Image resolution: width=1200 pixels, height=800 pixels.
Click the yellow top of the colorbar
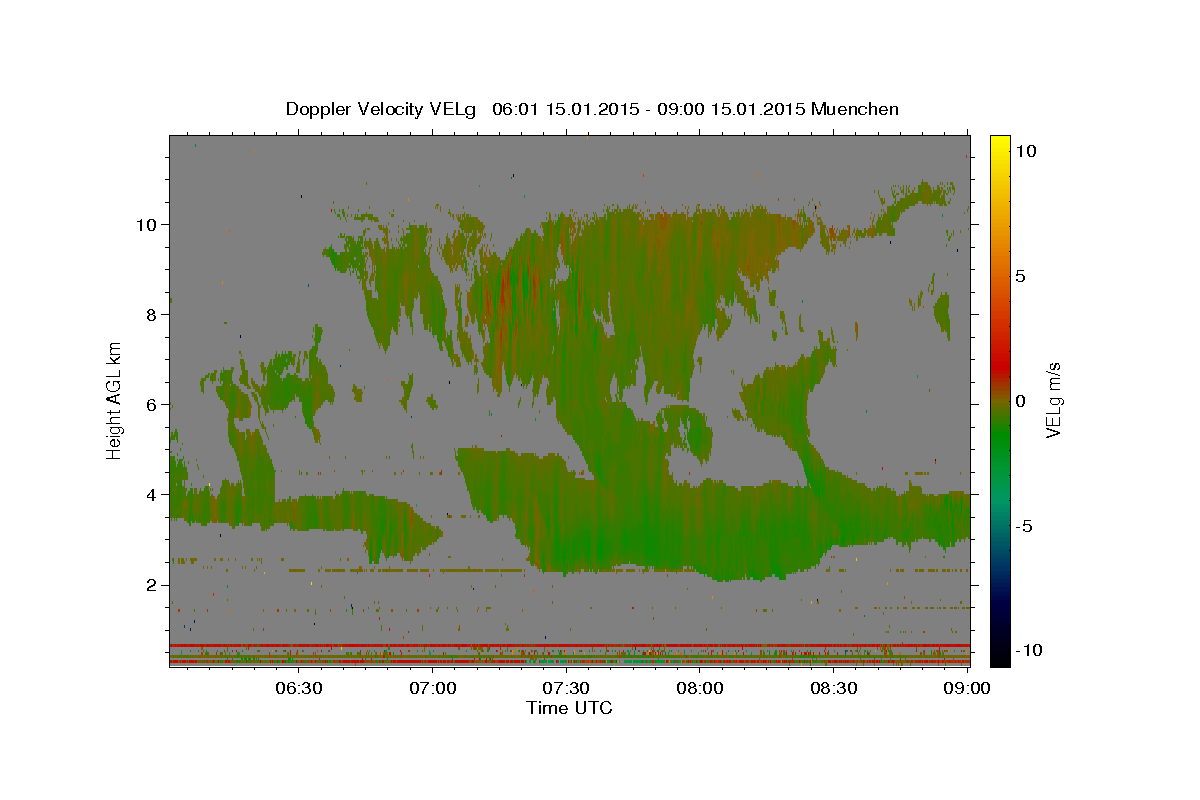pyautogui.click(x=999, y=148)
